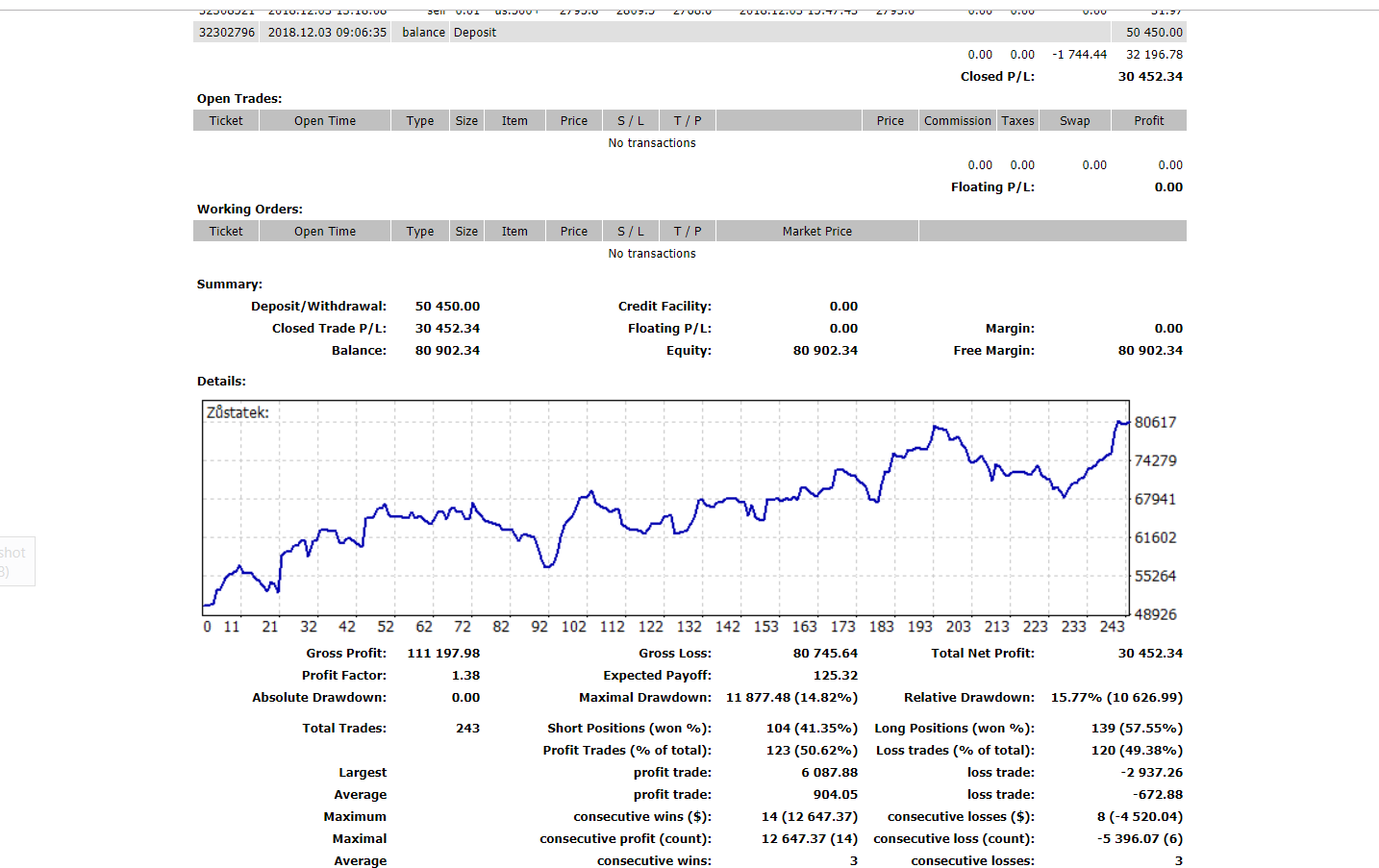Select average profit trade 904.05

click(835, 795)
